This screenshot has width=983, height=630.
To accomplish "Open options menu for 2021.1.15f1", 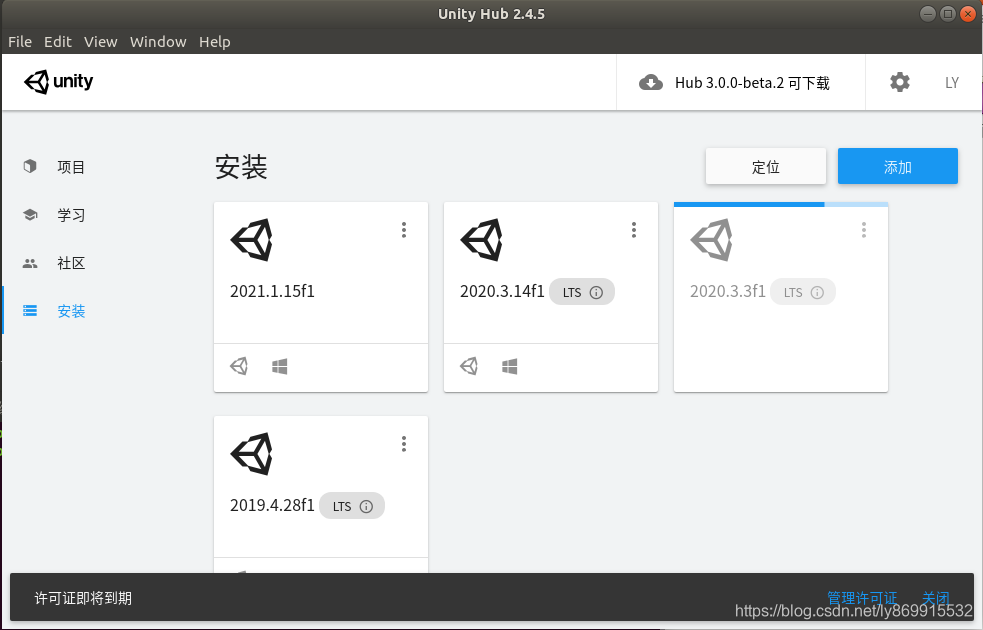I will tap(404, 230).
